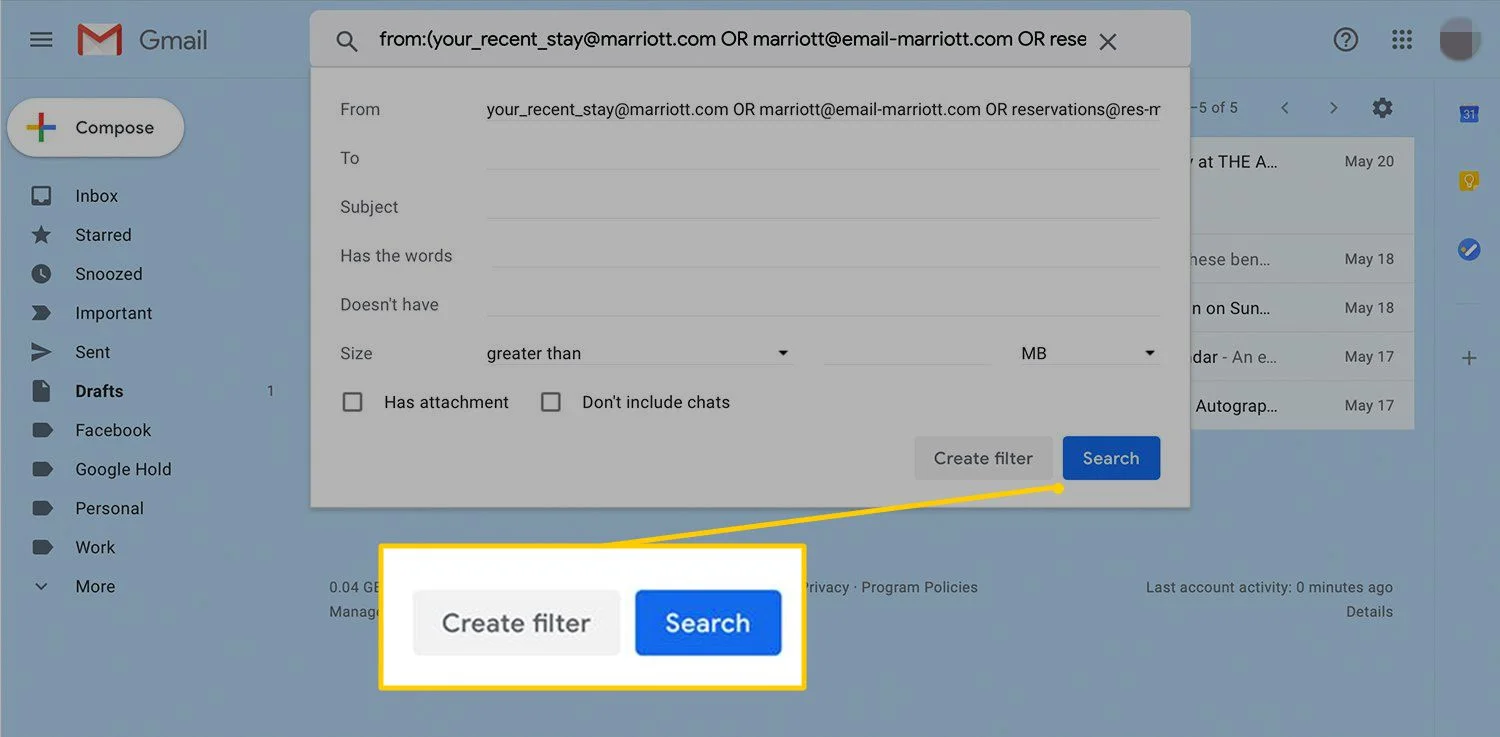Open the Google apps grid
Viewport: 1500px width, 737px height.
tap(1402, 40)
